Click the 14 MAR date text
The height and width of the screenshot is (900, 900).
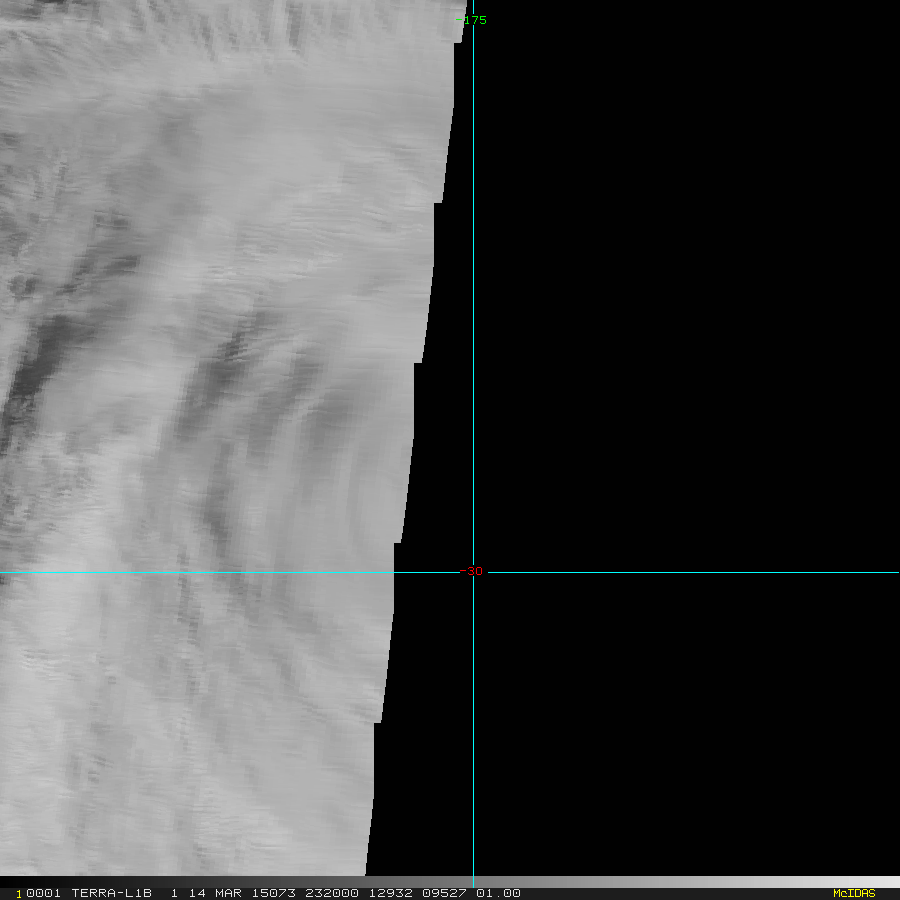coord(215,893)
